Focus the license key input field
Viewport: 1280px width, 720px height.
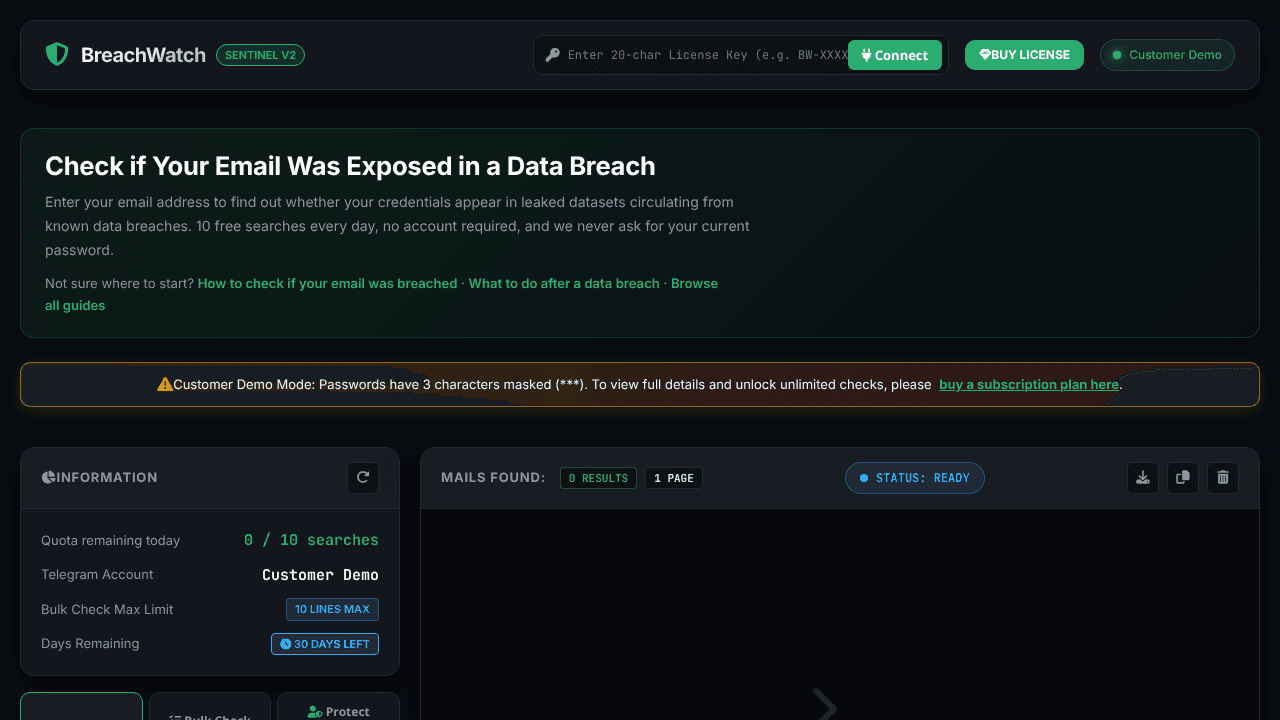pos(707,55)
